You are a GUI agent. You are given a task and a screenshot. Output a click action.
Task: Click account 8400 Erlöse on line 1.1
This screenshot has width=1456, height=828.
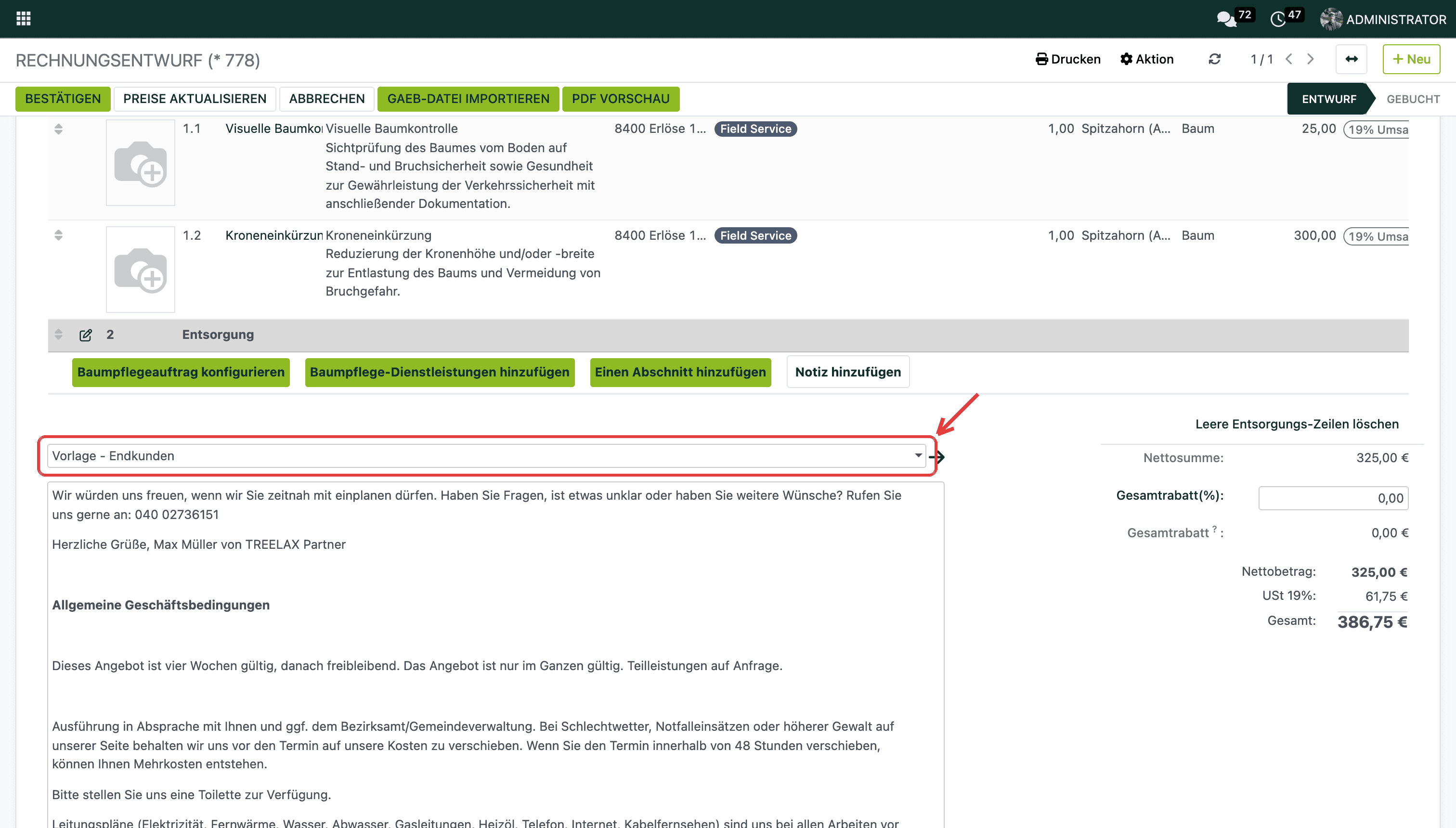click(x=660, y=129)
